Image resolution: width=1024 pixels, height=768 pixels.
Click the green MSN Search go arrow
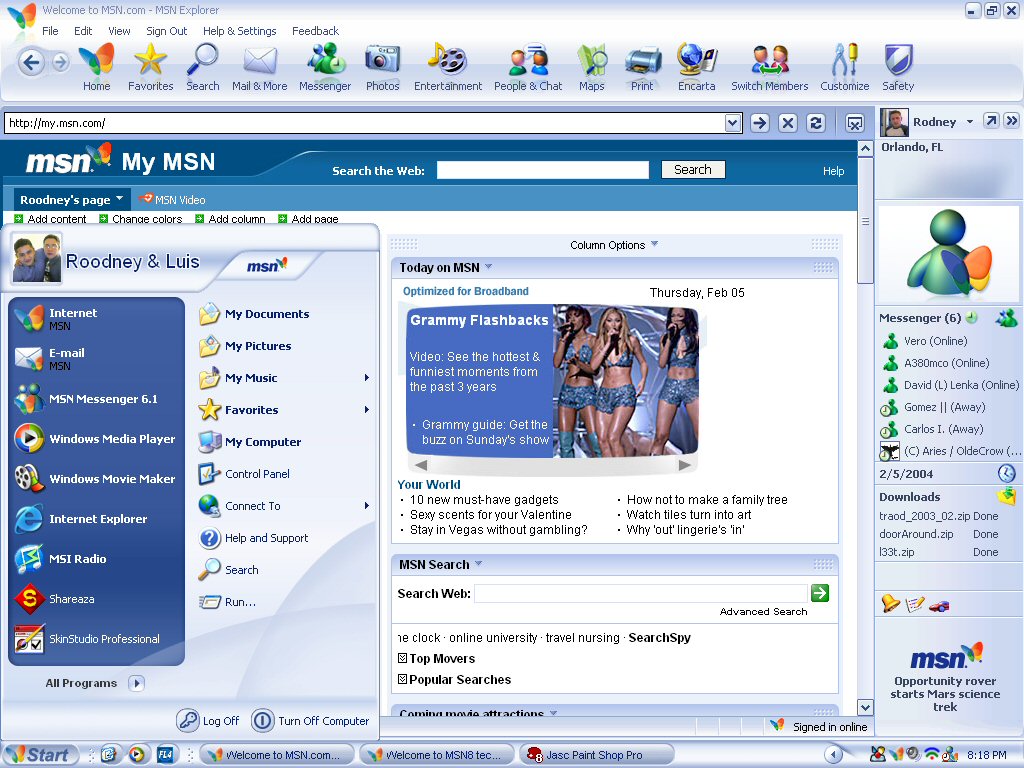click(820, 593)
